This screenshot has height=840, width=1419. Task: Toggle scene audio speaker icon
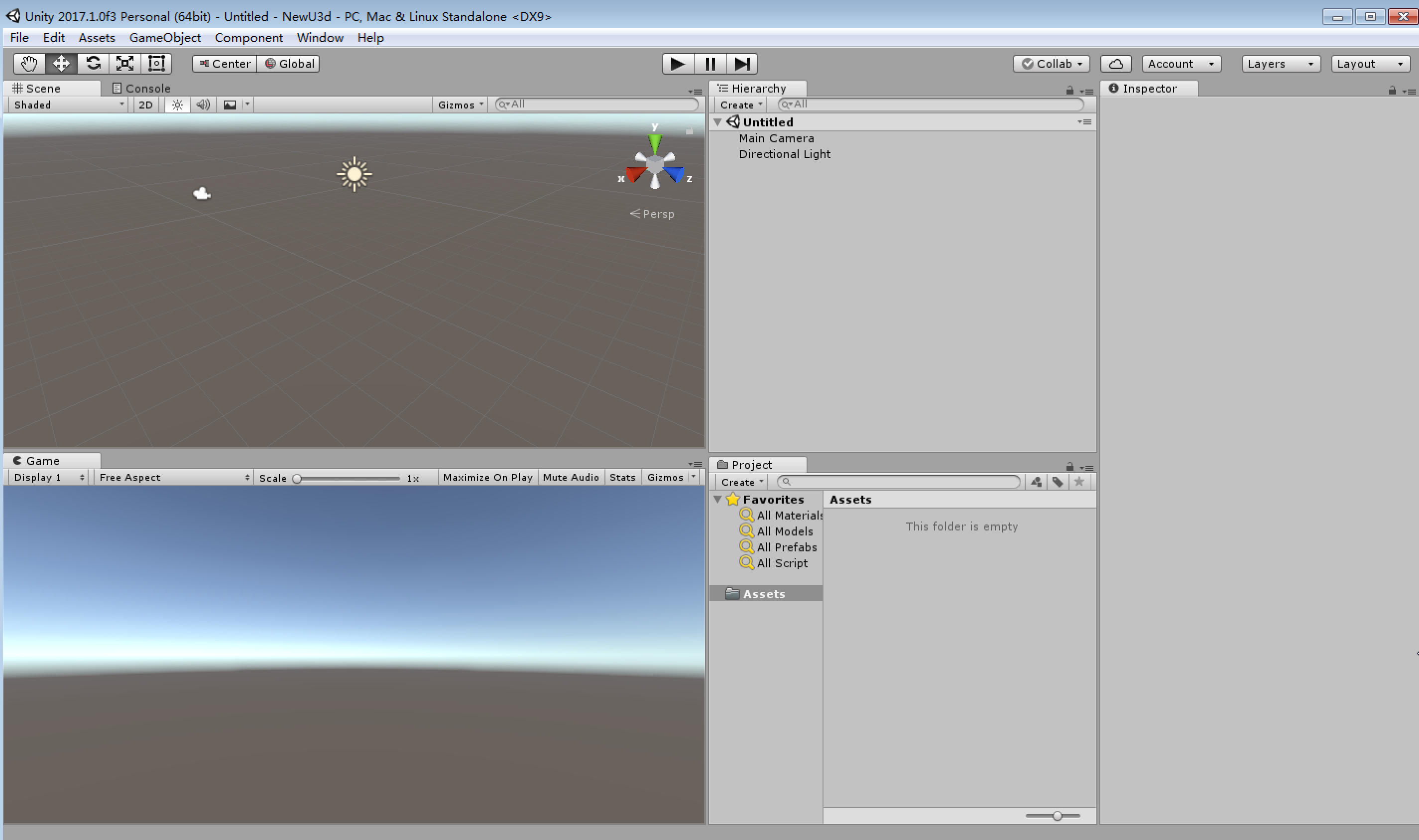203,105
